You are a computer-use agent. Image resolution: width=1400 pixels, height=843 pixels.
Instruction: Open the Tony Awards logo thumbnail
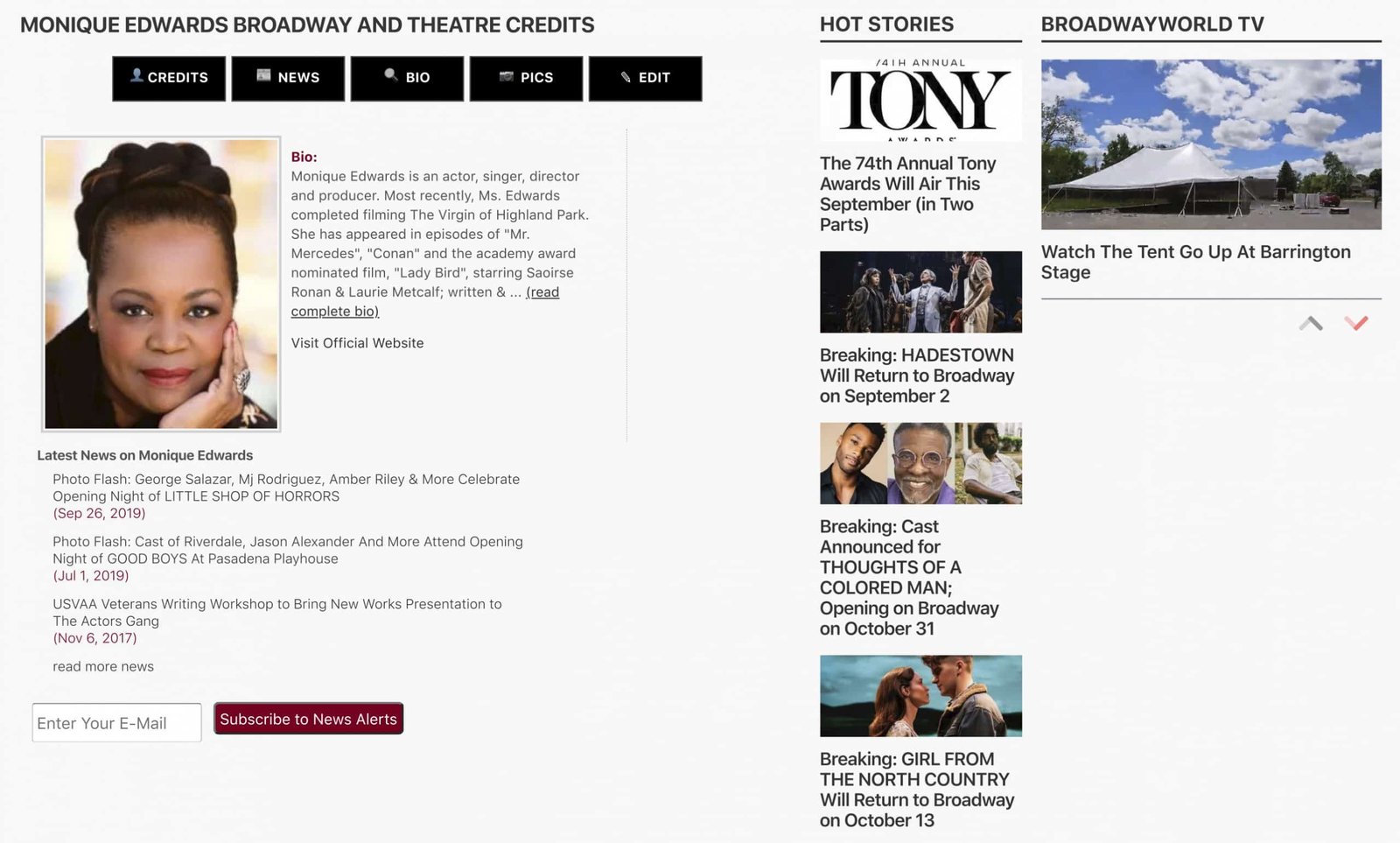tap(920, 101)
